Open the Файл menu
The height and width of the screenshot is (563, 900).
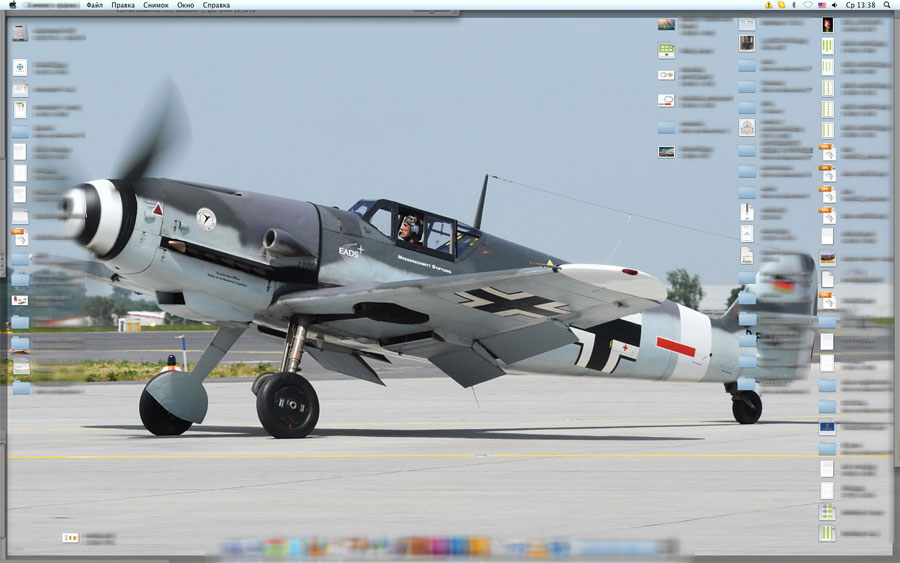[94, 5]
